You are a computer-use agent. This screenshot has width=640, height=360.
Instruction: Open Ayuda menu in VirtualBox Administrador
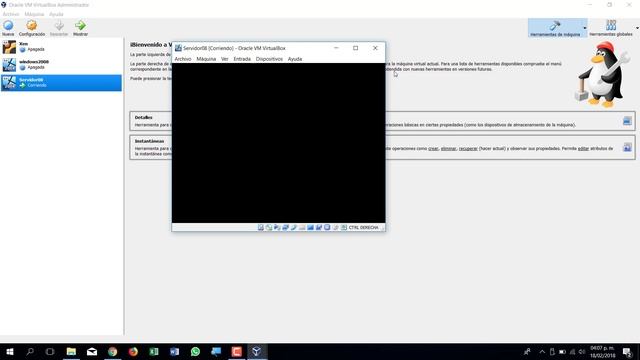point(56,14)
